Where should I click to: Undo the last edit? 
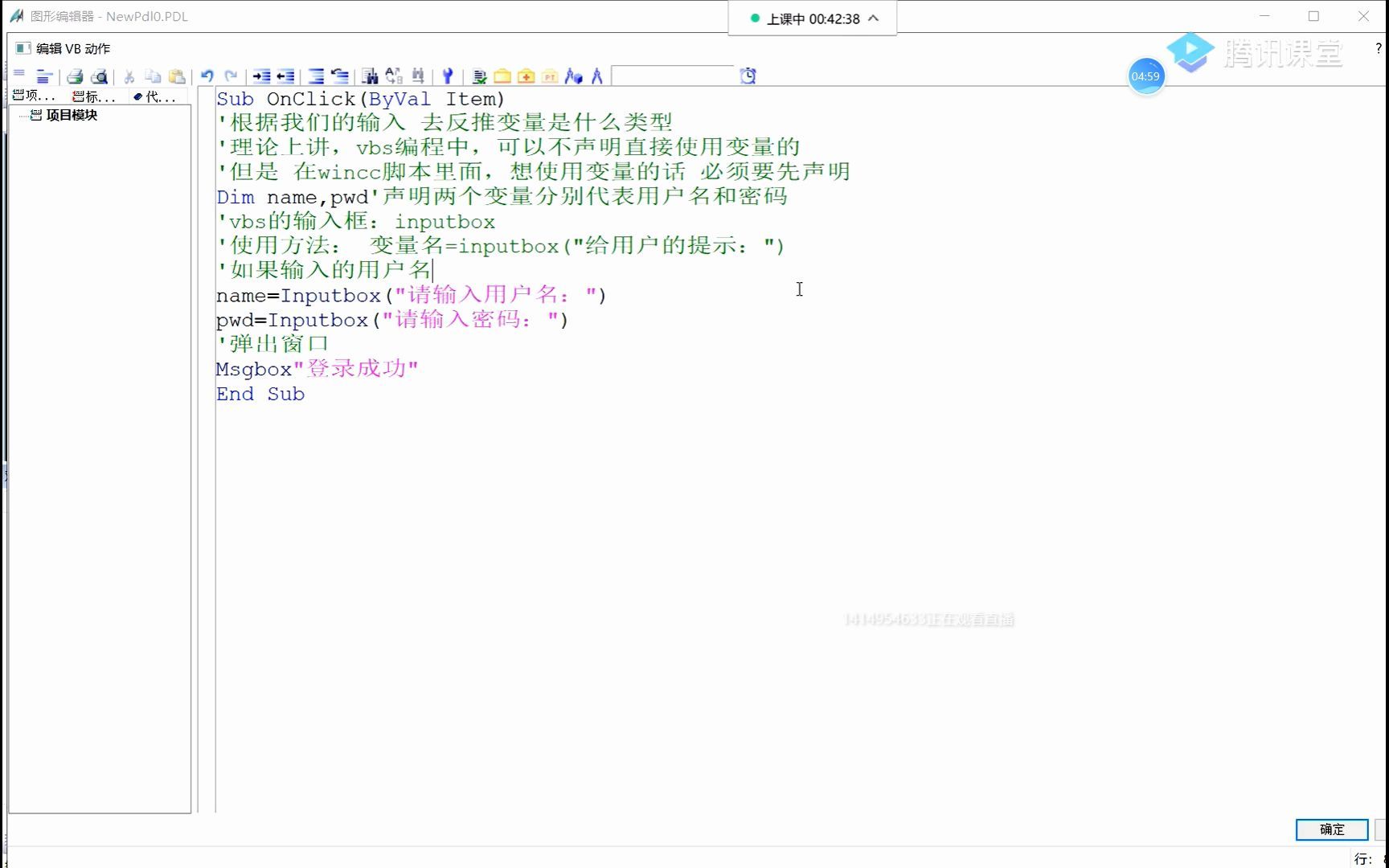tap(207, 76)
